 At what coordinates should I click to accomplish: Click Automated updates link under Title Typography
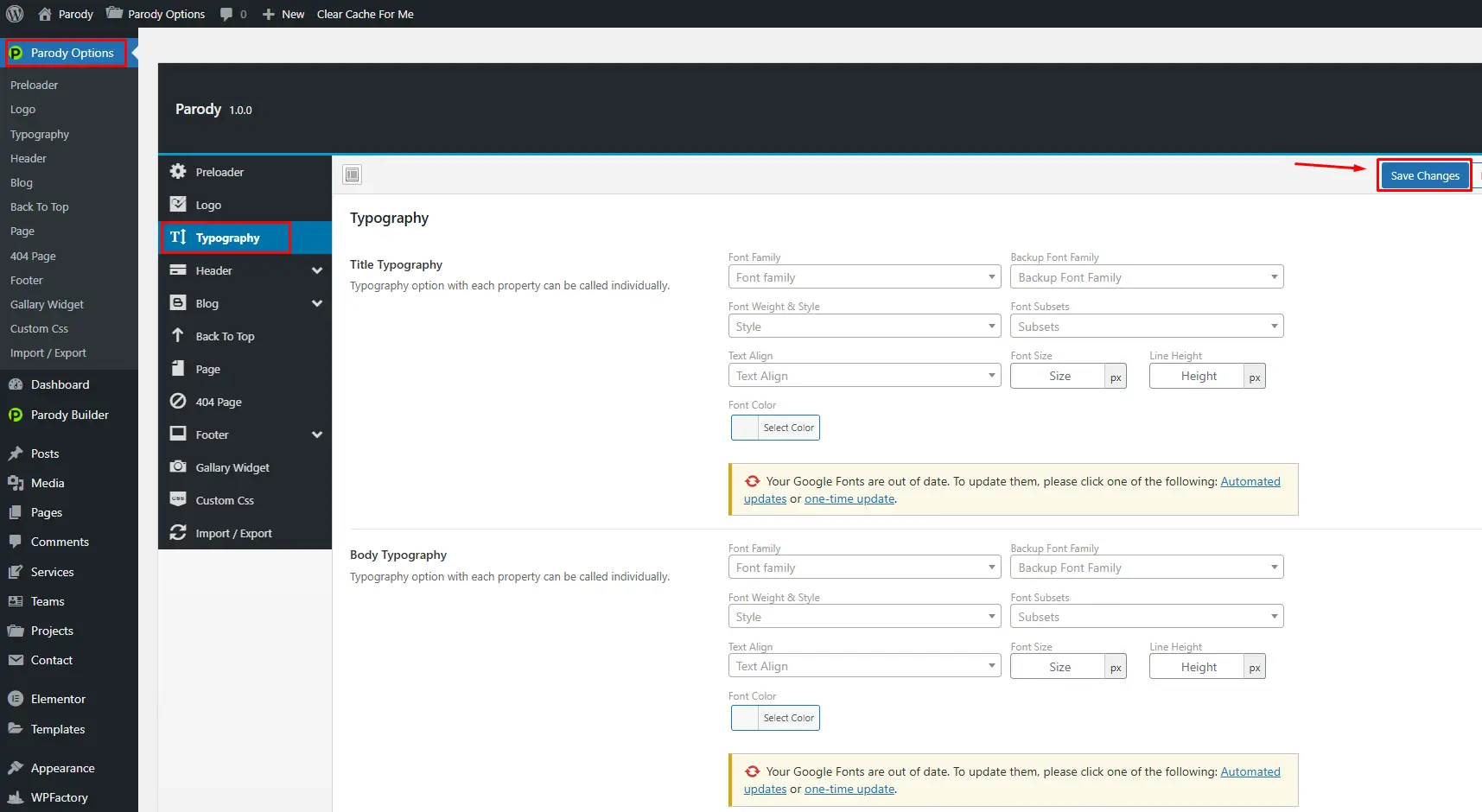(x=1250, y=481)
